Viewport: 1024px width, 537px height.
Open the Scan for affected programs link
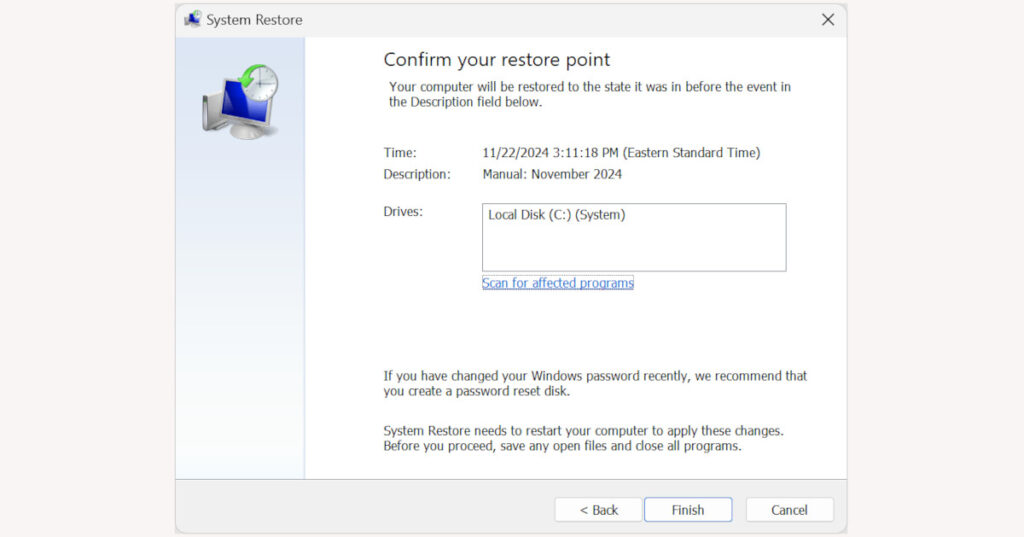(558, 283)
